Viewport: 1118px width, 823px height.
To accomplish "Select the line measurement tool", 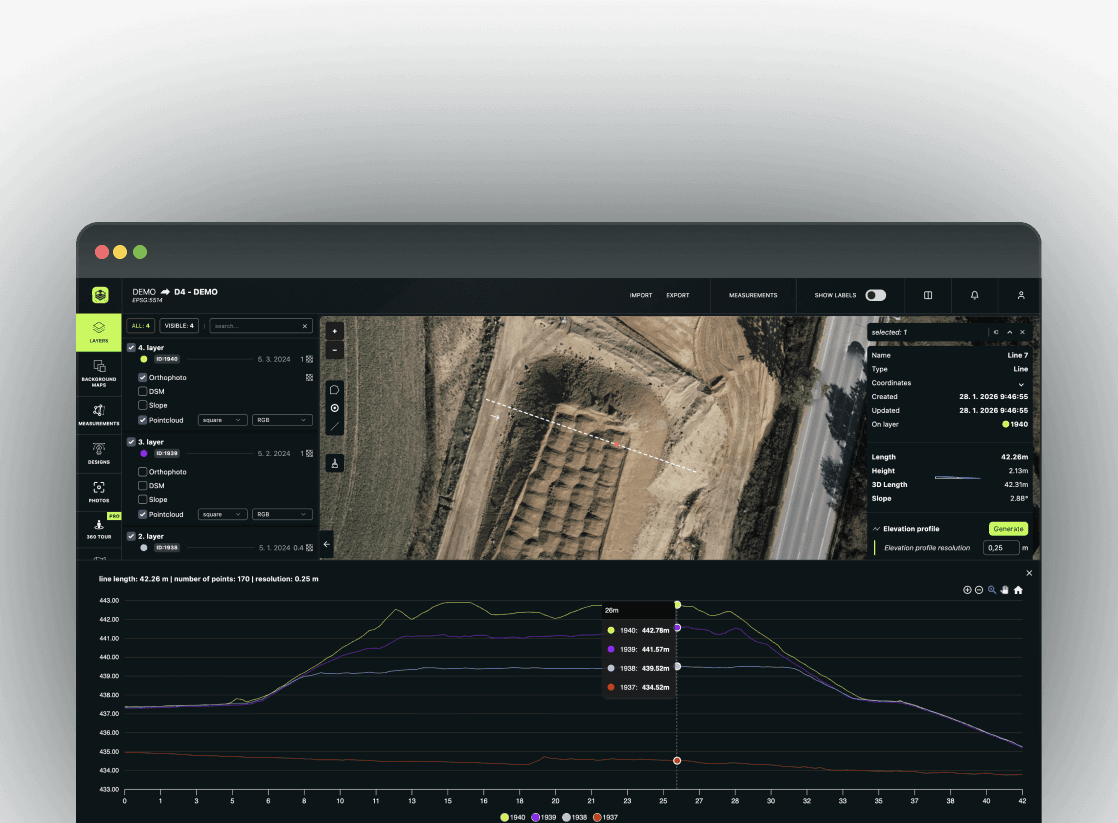I will [x=334, y=426].
